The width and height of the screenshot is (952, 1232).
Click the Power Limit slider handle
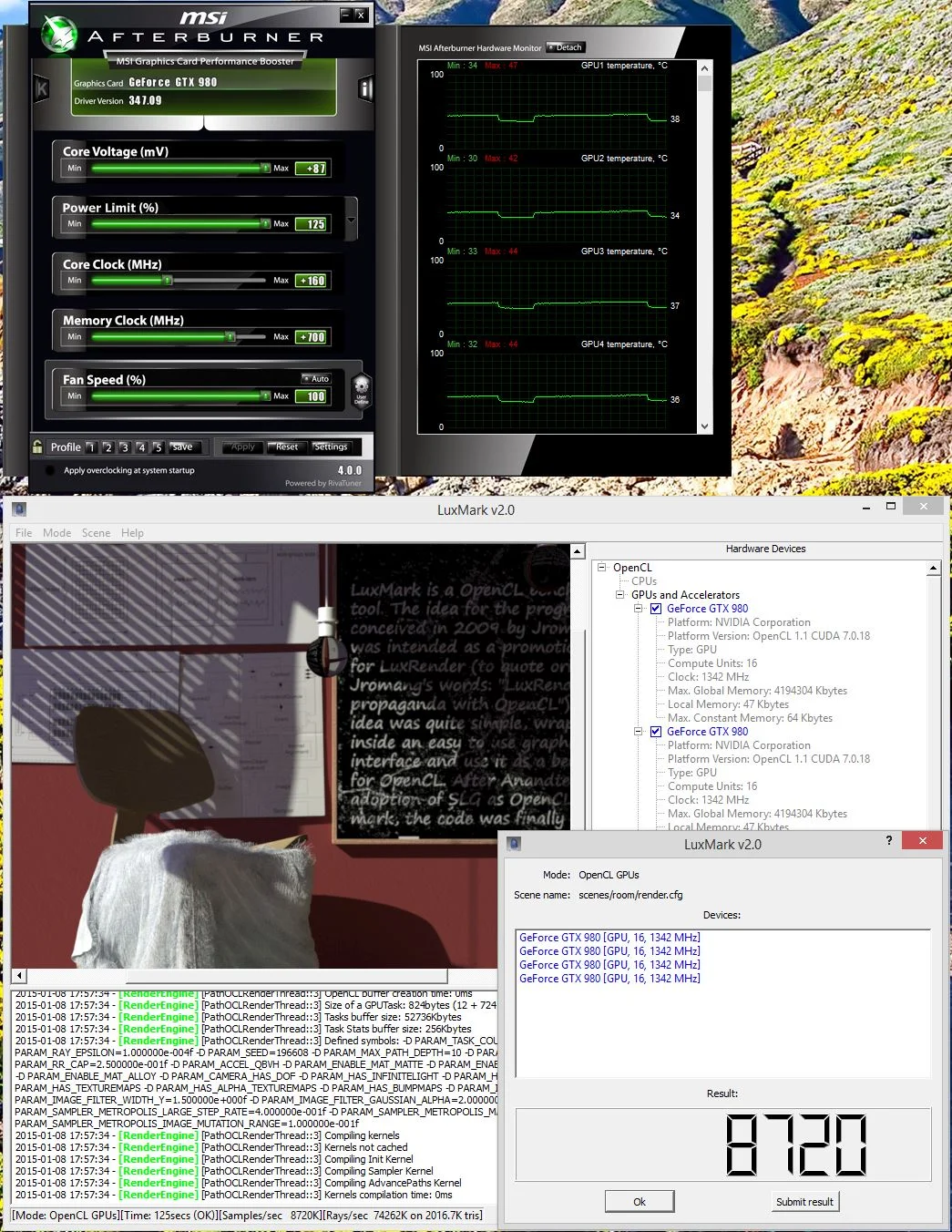(x=265, y=224)
